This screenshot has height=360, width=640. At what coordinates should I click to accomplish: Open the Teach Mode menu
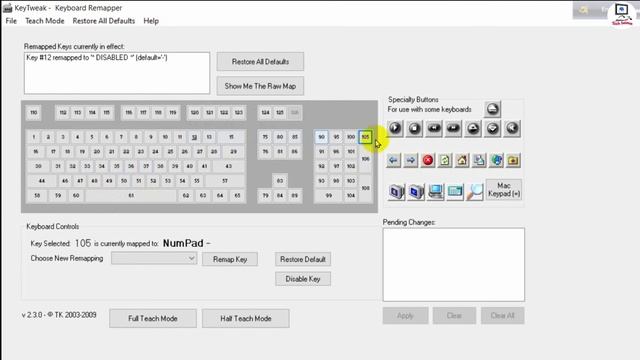point(44,21)
